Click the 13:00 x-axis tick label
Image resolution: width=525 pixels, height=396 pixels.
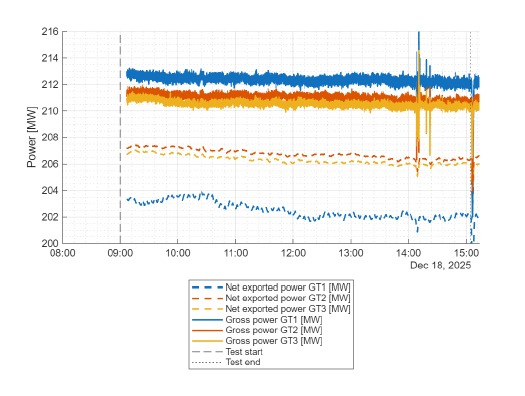pos(351,253)
